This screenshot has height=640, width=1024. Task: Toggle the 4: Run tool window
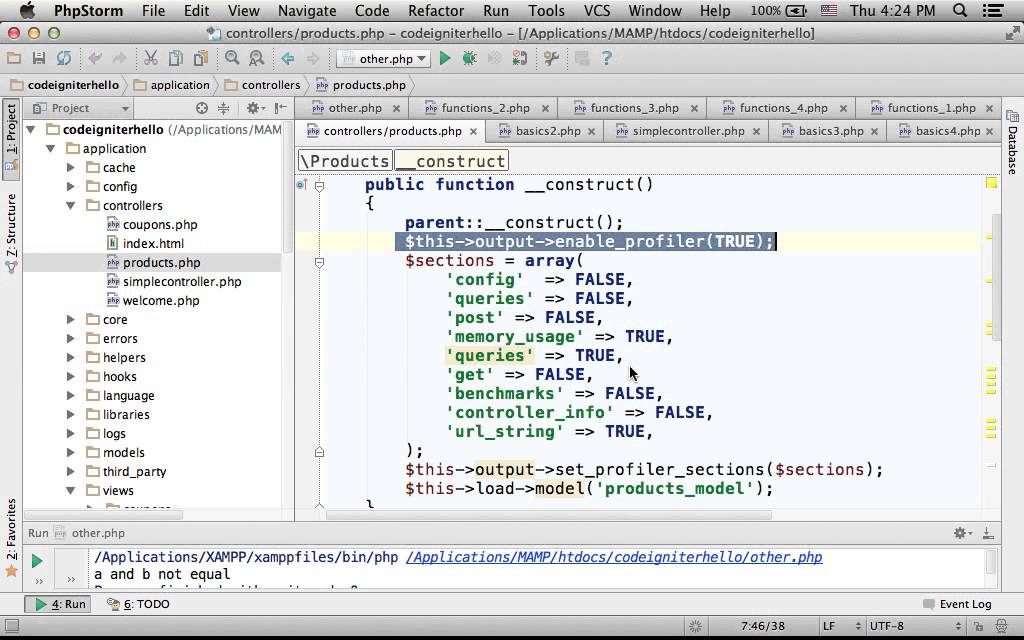click(x=60, y=604)
